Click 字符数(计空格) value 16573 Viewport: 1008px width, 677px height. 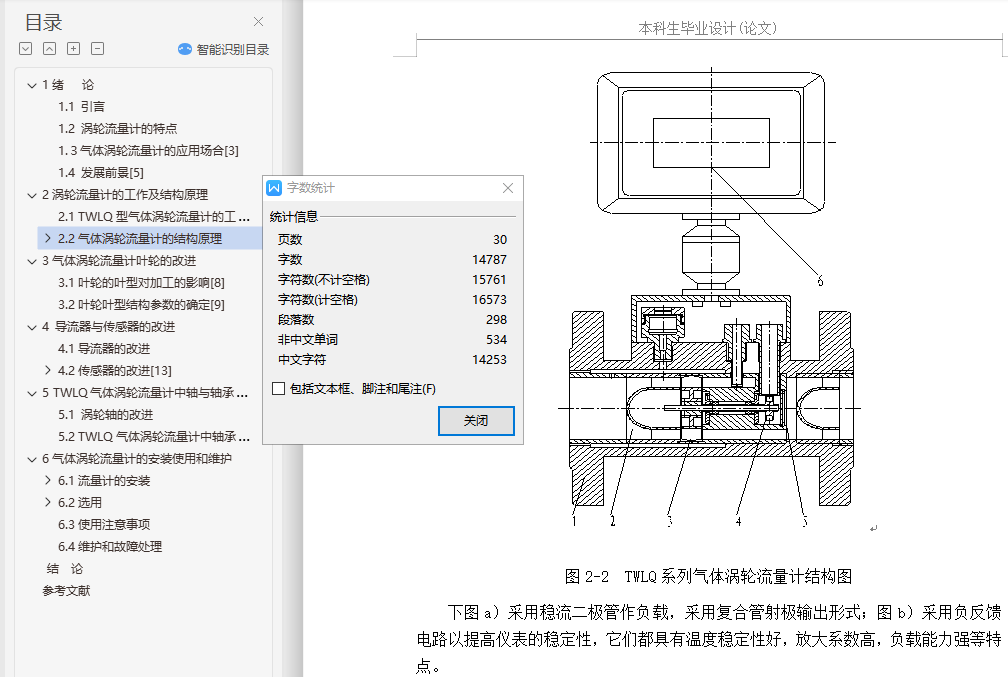[x=489, y=300]
